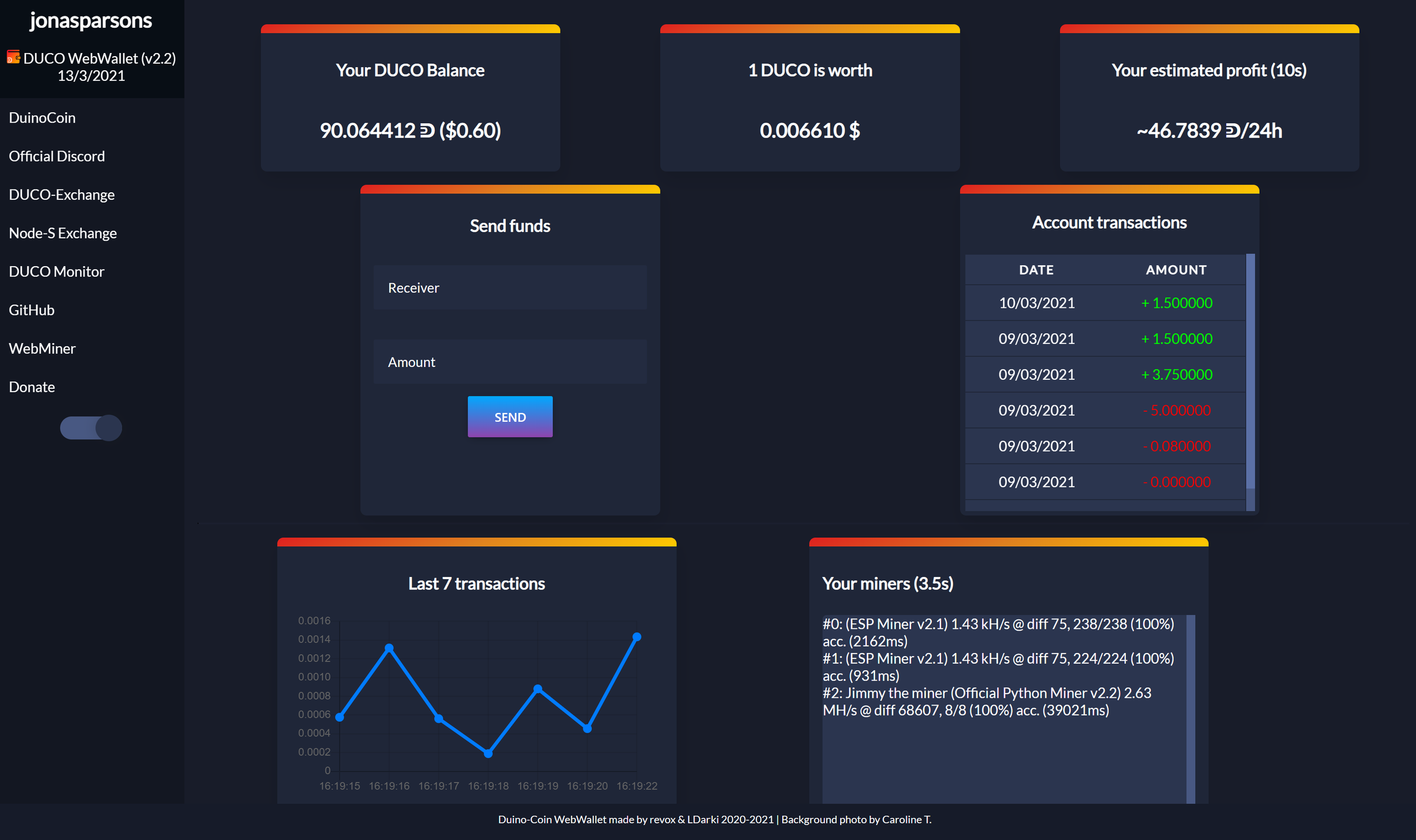Screen dimensions: 1416x840
Task: Launch the WebMiner
Action: [42, 348]
